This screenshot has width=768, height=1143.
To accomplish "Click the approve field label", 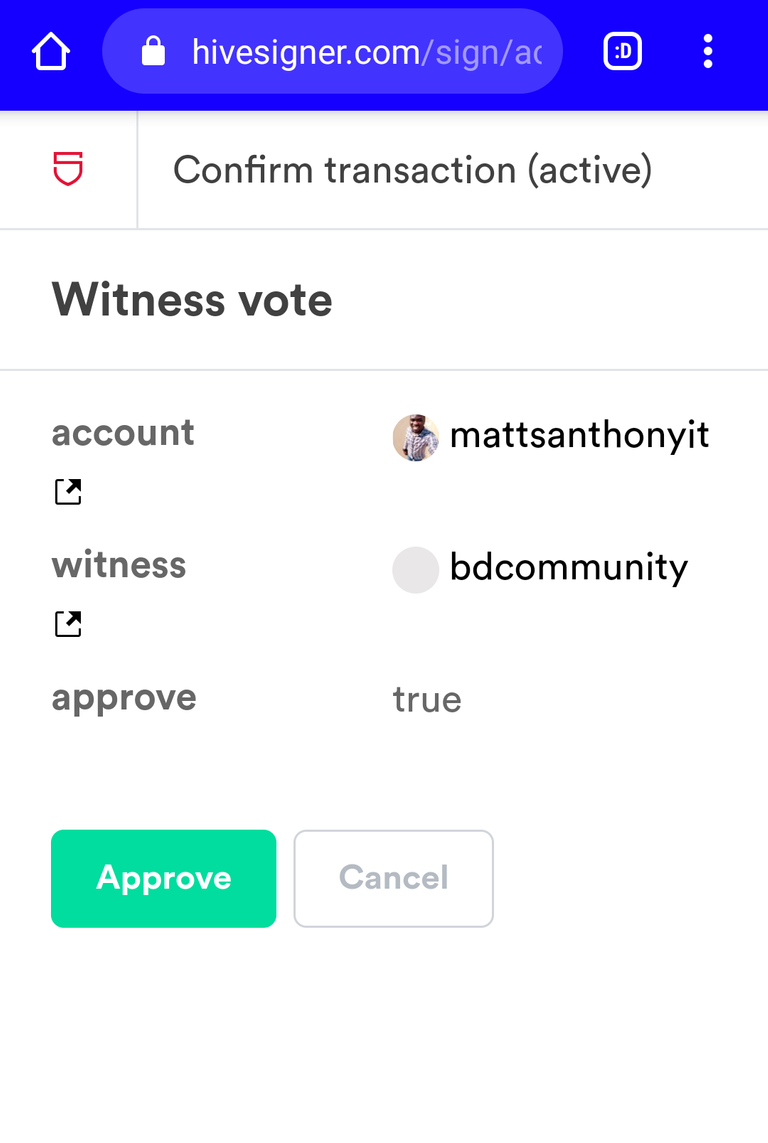I will 124,698.
